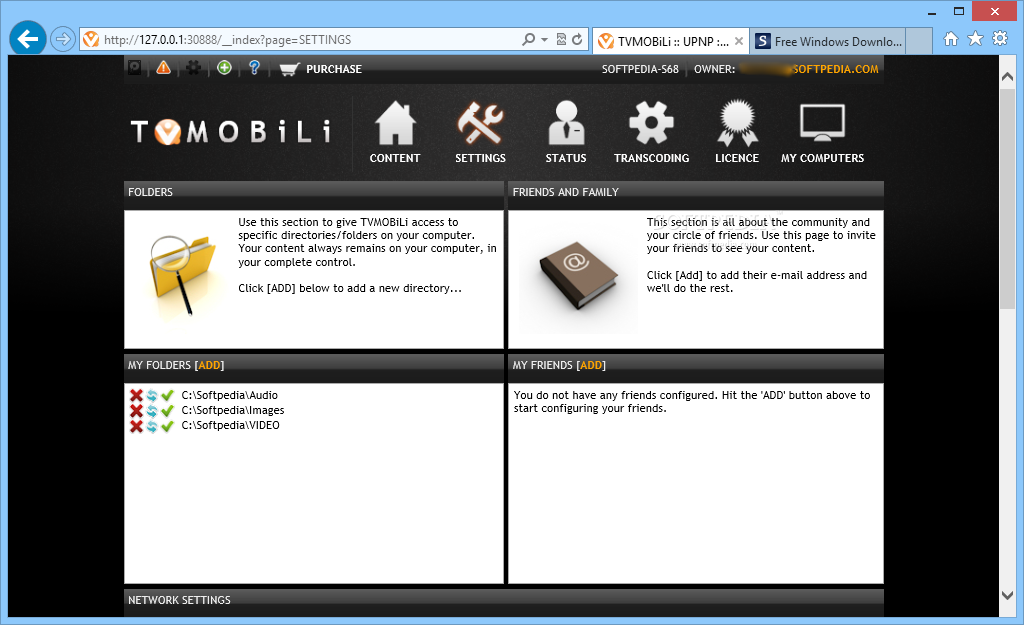Close the TVMOBiLi browser tab
The height and width of the screenshot is (625, 1024).
pos(739,41)
